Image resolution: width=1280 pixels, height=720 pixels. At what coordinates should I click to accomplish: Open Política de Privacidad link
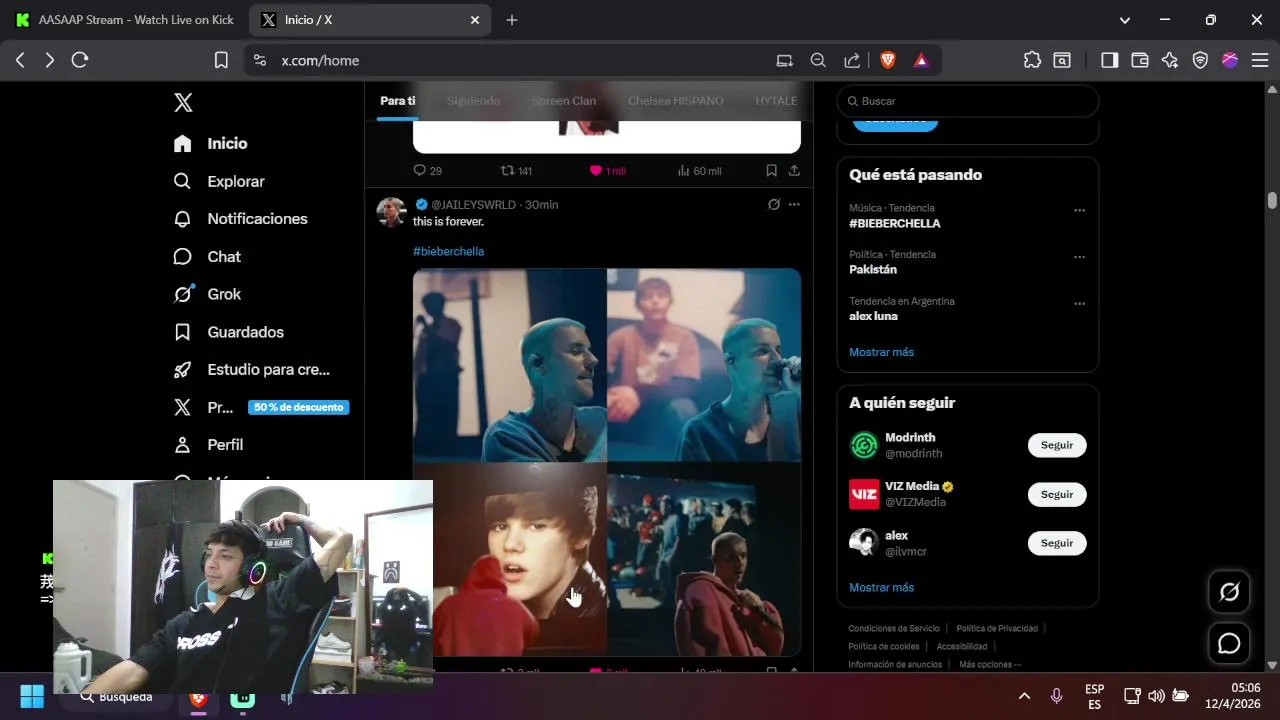coord(997,628)
